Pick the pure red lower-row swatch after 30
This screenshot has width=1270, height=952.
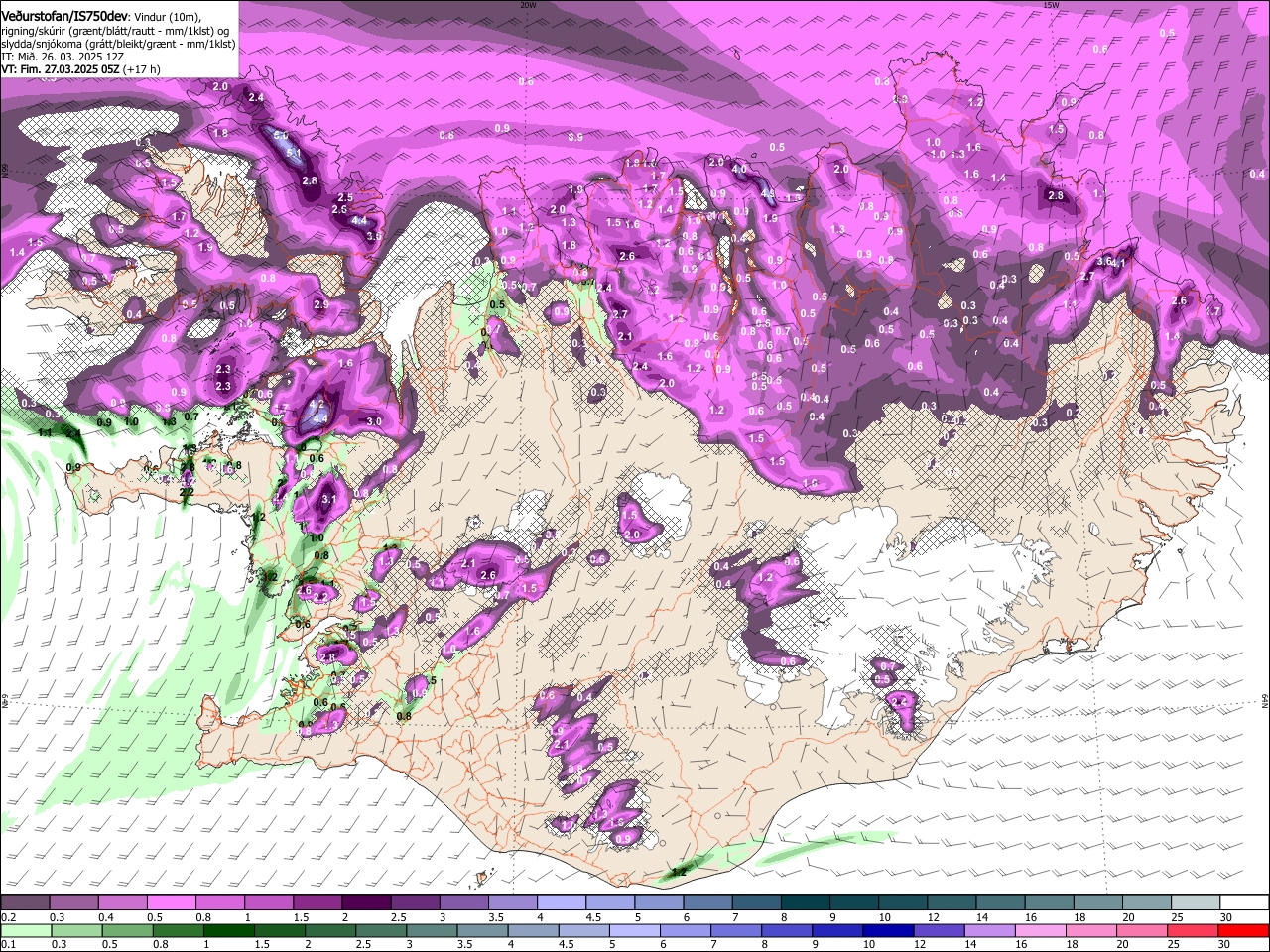tap(1244, 930)
